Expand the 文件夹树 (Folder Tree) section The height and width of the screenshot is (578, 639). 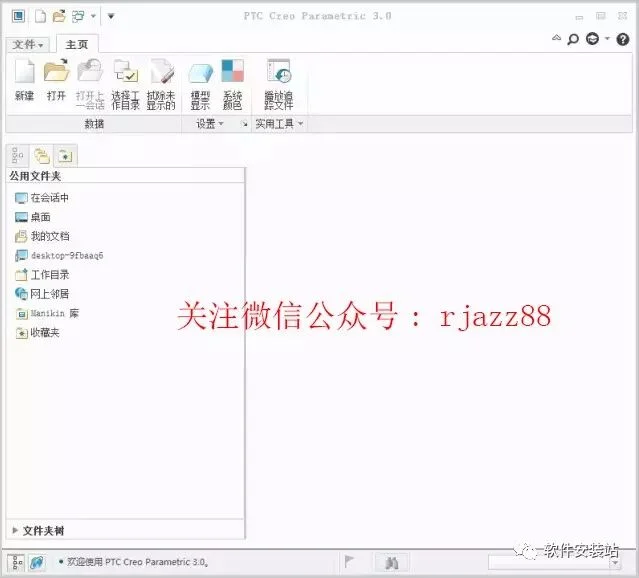coord(15,530)
